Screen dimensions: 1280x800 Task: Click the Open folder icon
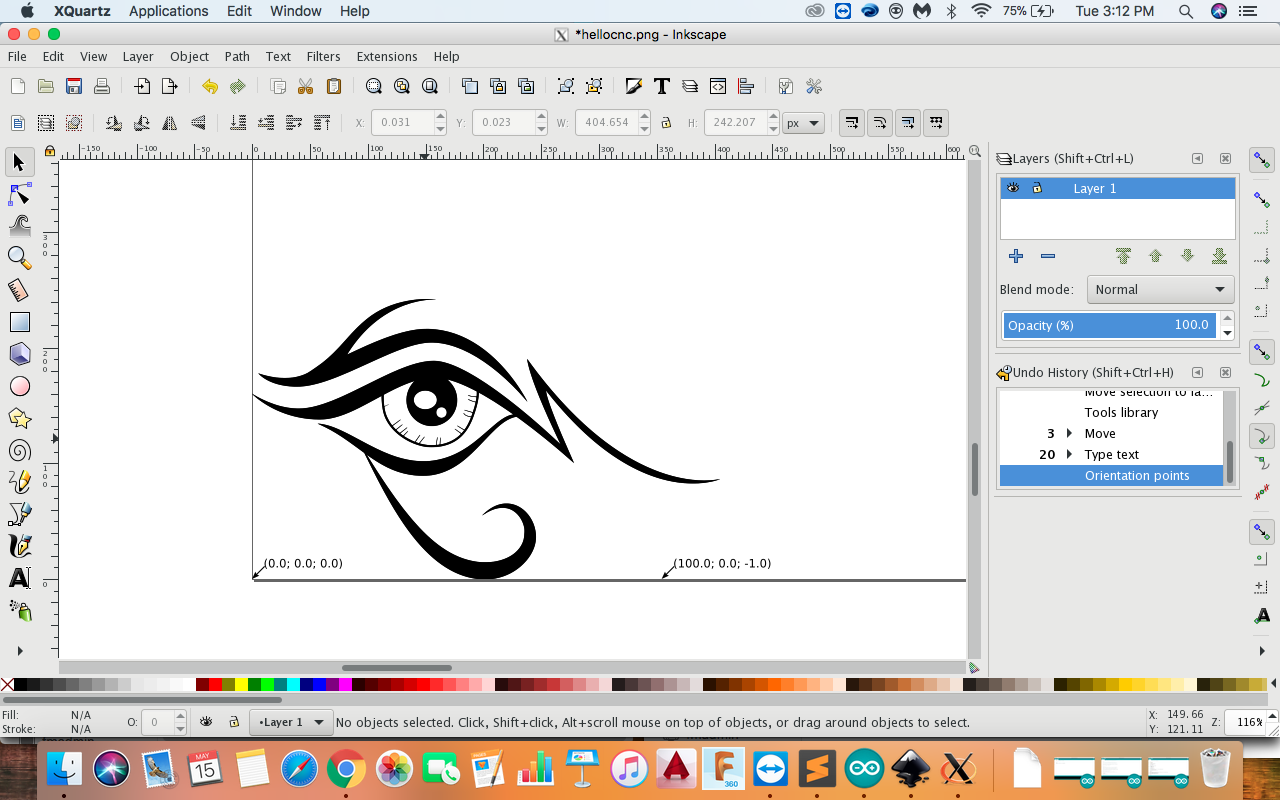pyautogui.click(x=45, y=86)
